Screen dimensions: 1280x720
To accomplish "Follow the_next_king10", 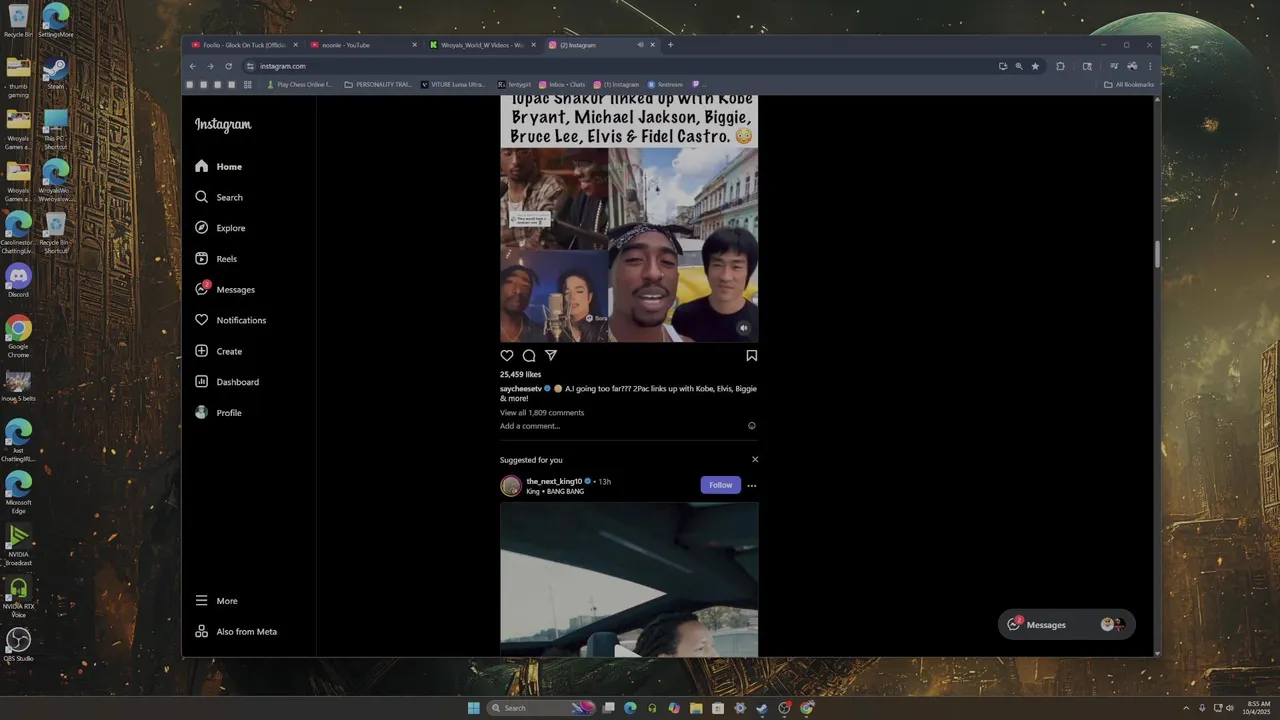I will [x=721, y=485].
